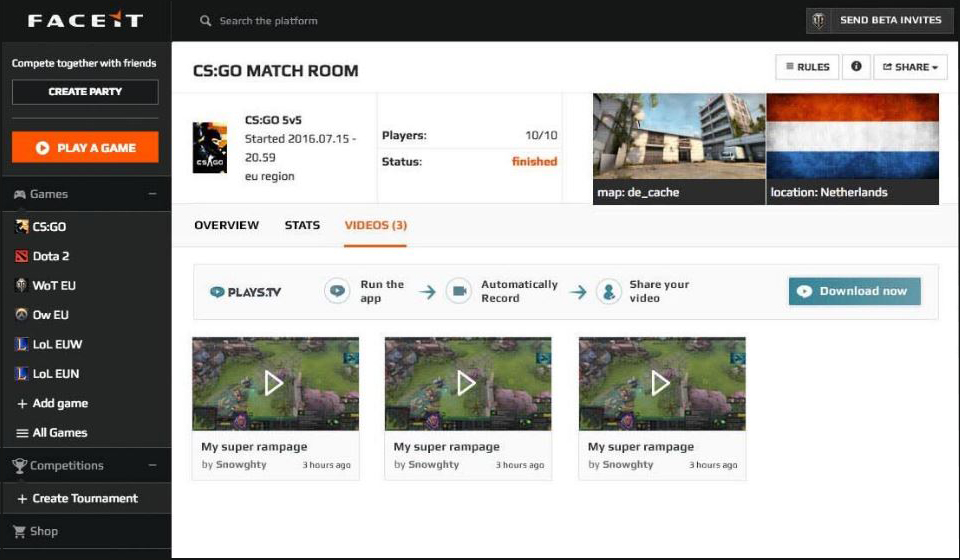Click the World of Tanks badge icon
The image size is (960, 560).
pos(818,20)
